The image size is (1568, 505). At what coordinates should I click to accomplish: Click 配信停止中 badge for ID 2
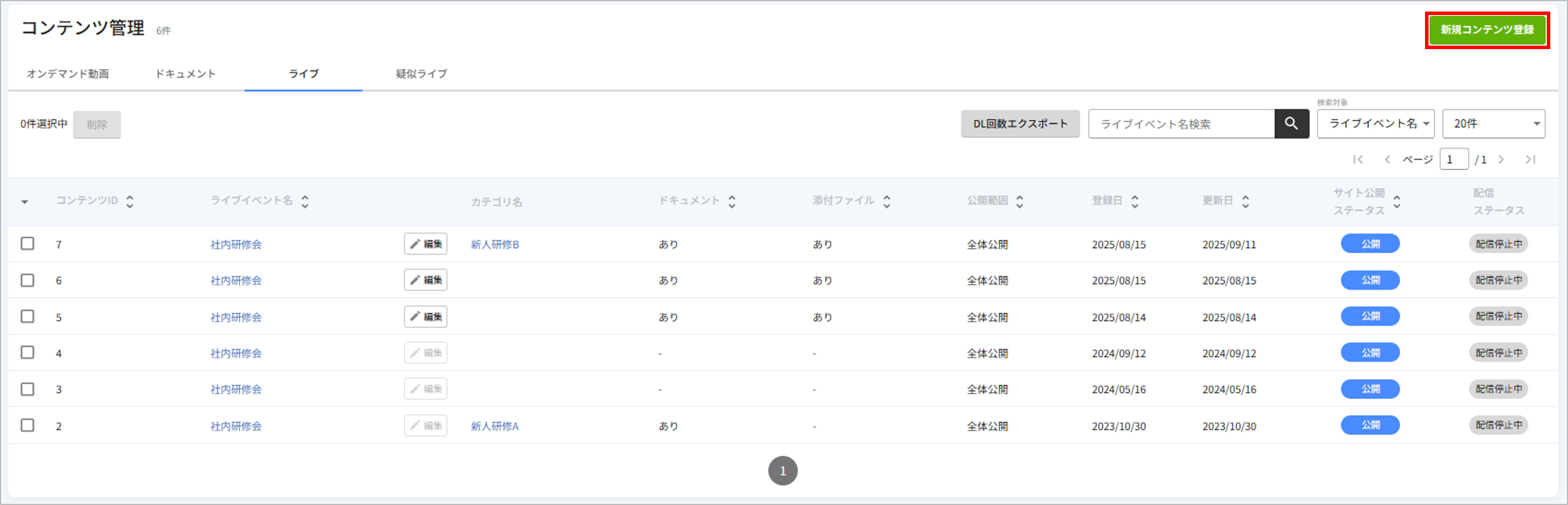pos(1499,425)
